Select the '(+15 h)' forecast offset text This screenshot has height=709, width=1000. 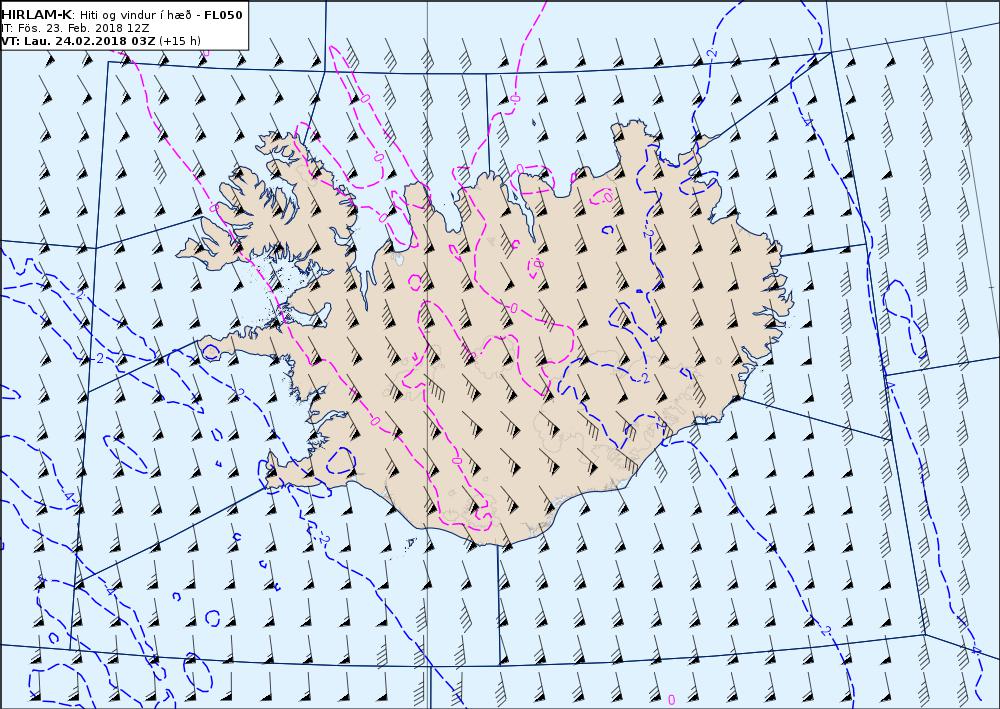coord(180,41)
